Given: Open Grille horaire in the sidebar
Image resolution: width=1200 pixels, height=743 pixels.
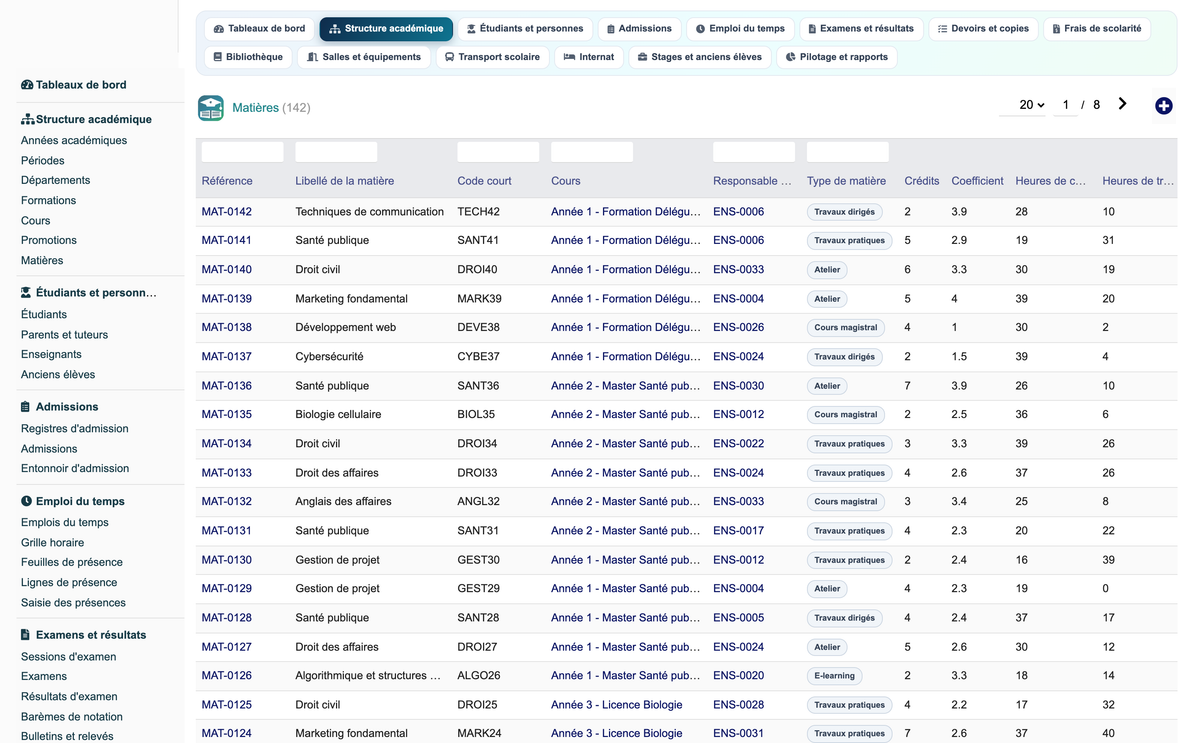Looking at the screenshot, I should (53, 543).
